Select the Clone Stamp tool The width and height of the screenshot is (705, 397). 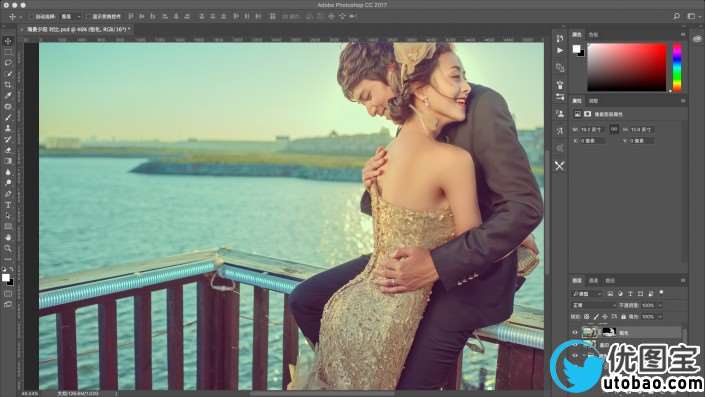[x=8, y=128]
